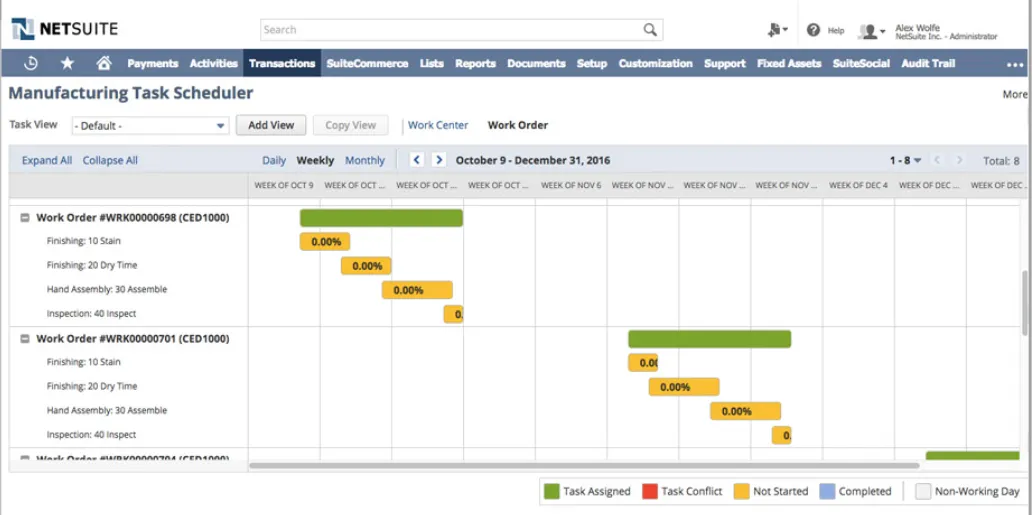Open the Transactions menu
Viewport: 1032px width, 515px height.
tap(282, 63)
